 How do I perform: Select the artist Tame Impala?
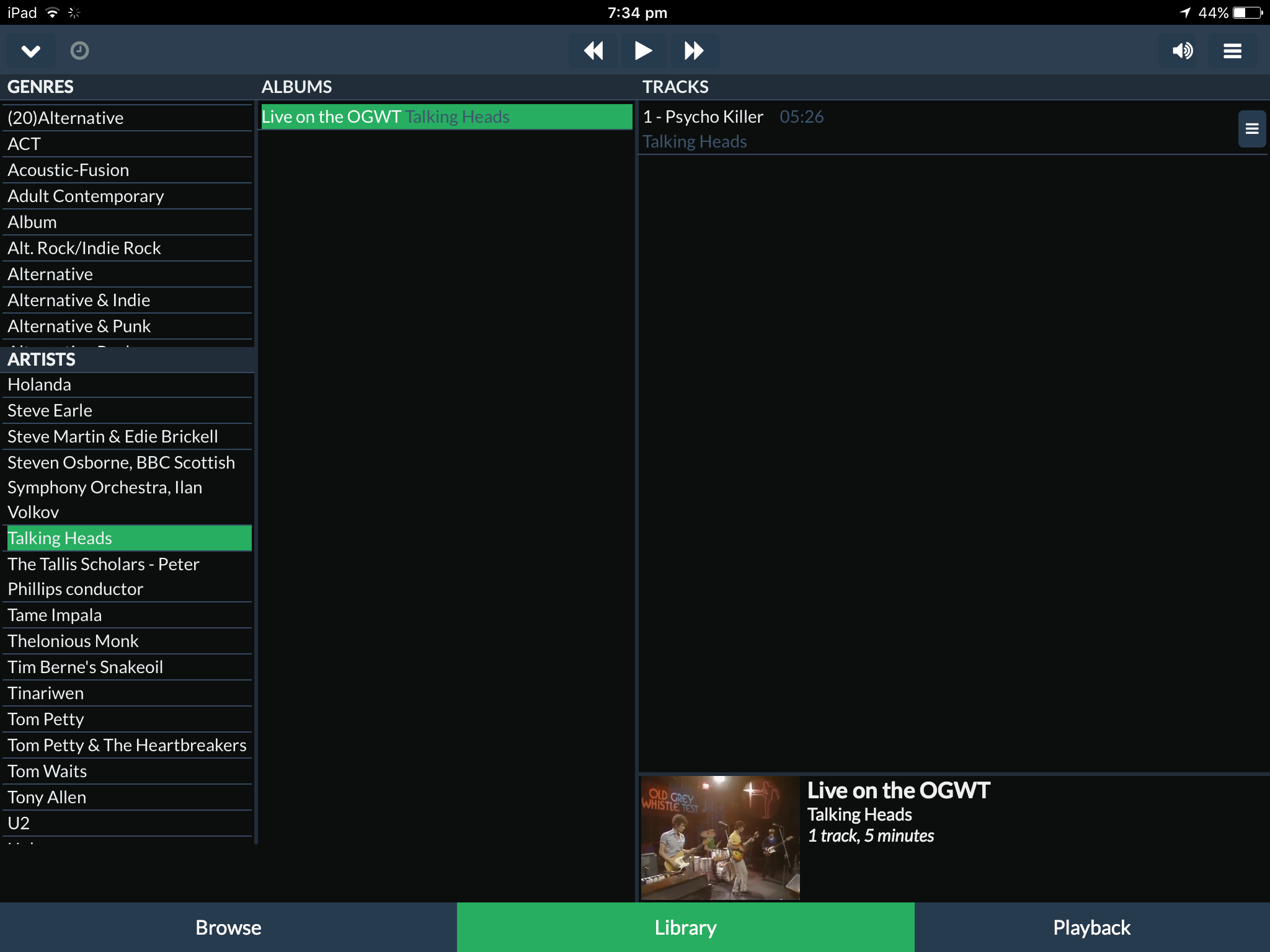tap(128, 615)
